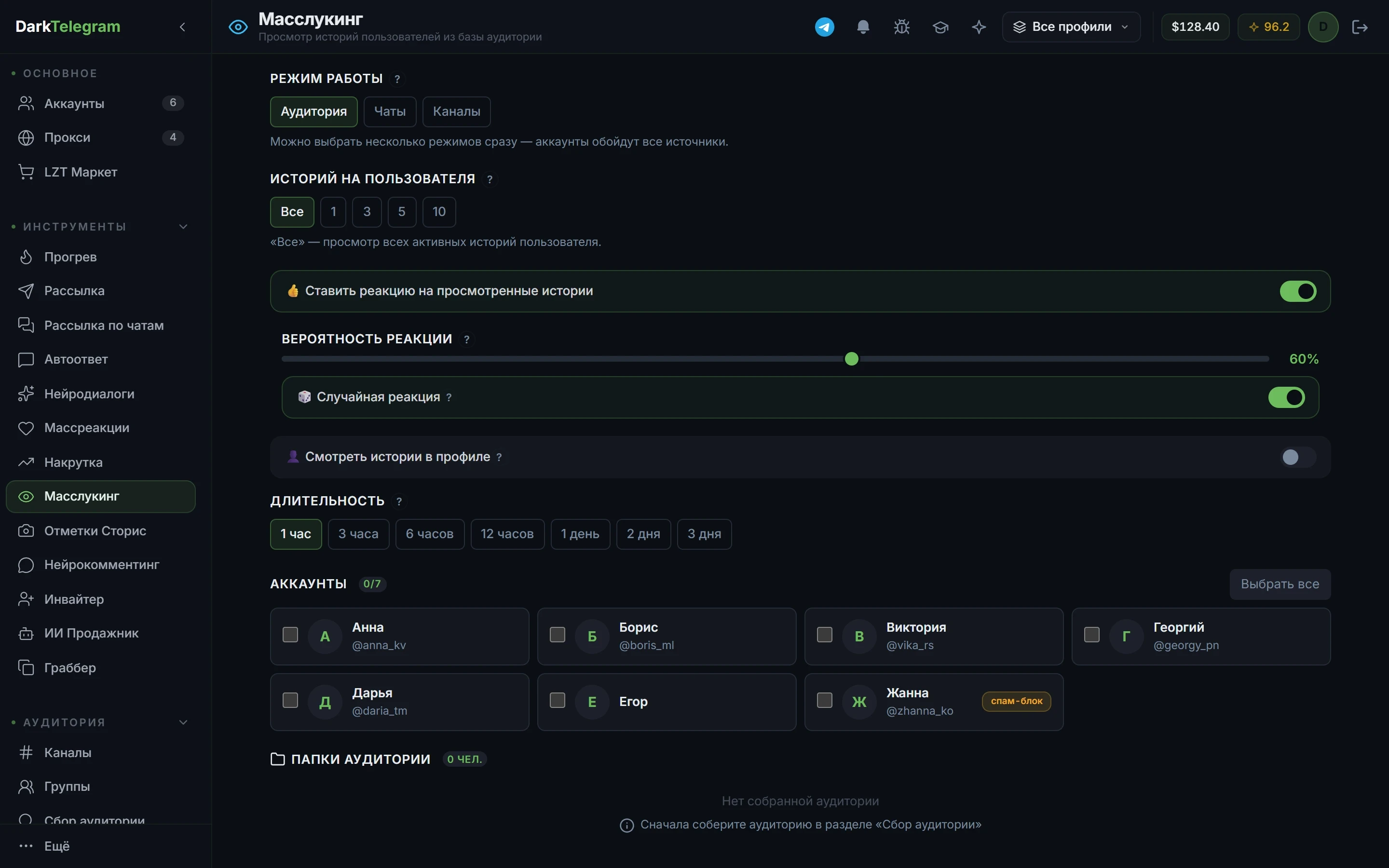Open the Все профили dropdown
Image resolution: width=1389 pixels, height=868 pixels.
pyautogui.click(x=1071, y=27)
